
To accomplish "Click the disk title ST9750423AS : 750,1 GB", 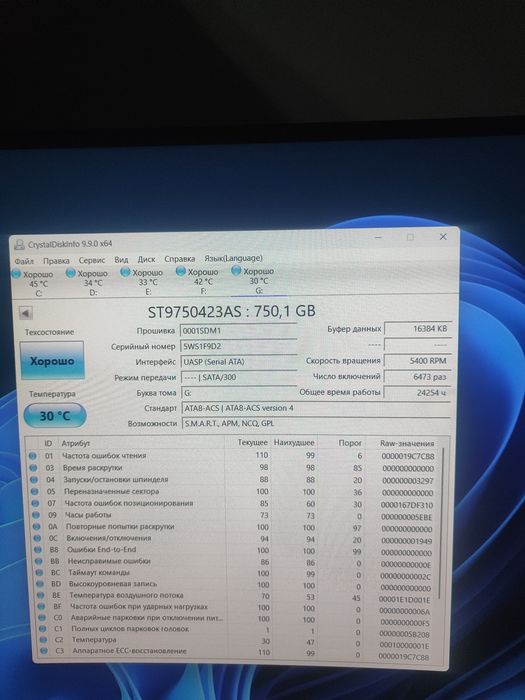I will pos(232,311).
